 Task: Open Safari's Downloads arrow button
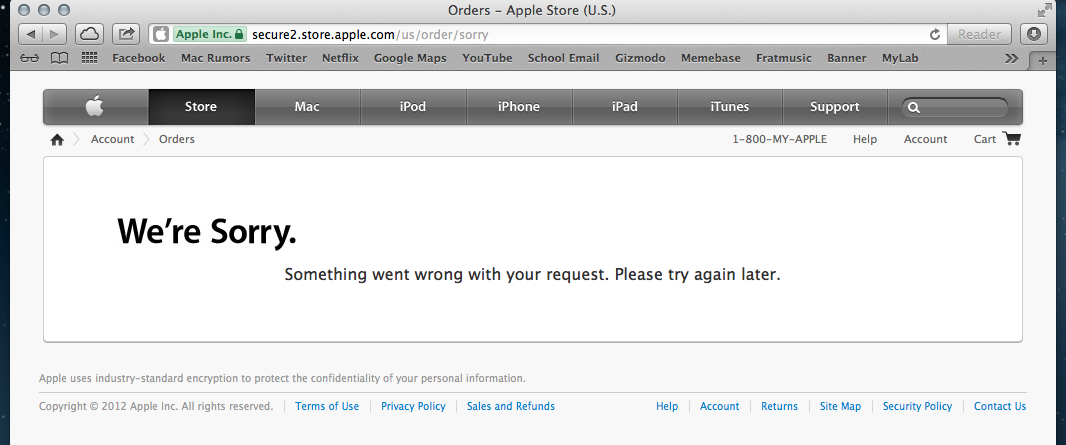1033,34
